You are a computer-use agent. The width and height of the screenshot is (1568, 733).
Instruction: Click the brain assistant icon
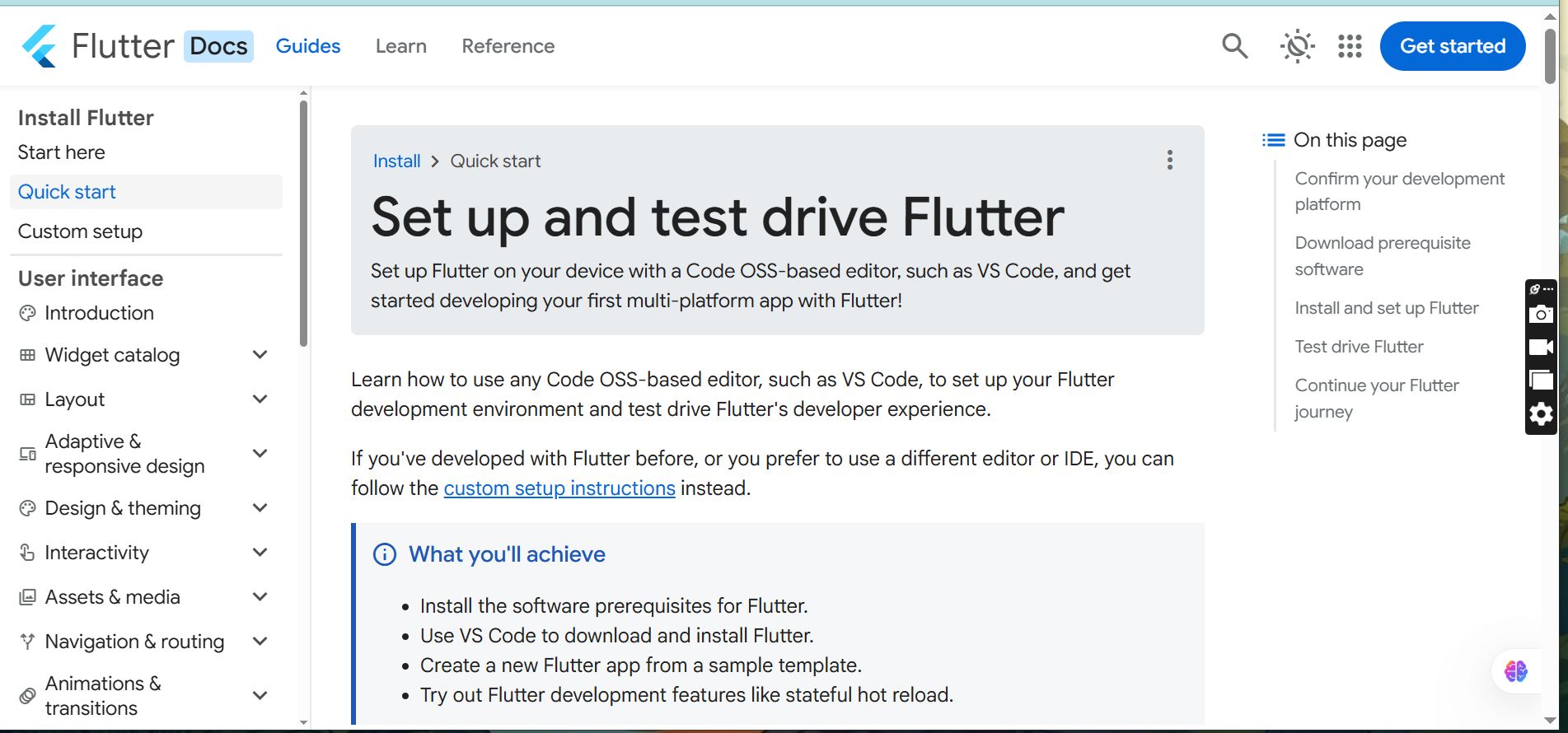pos(1516,671)
